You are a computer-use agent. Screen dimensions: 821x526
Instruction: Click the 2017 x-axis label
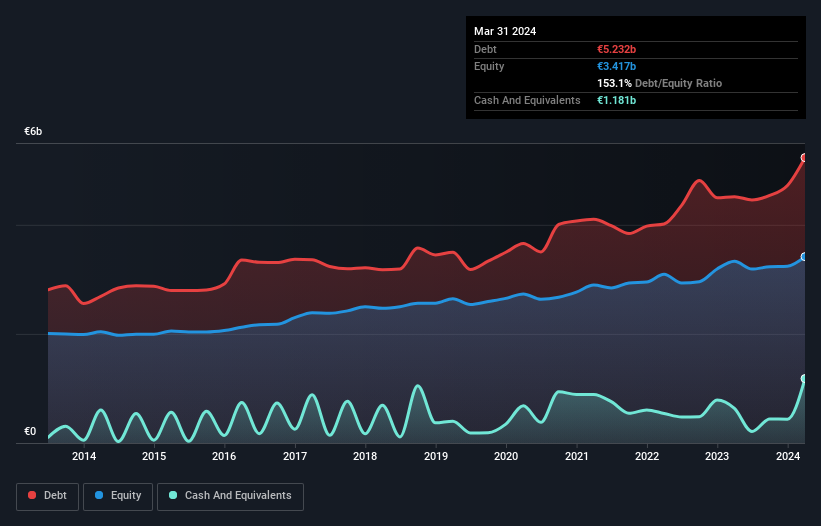295,456
